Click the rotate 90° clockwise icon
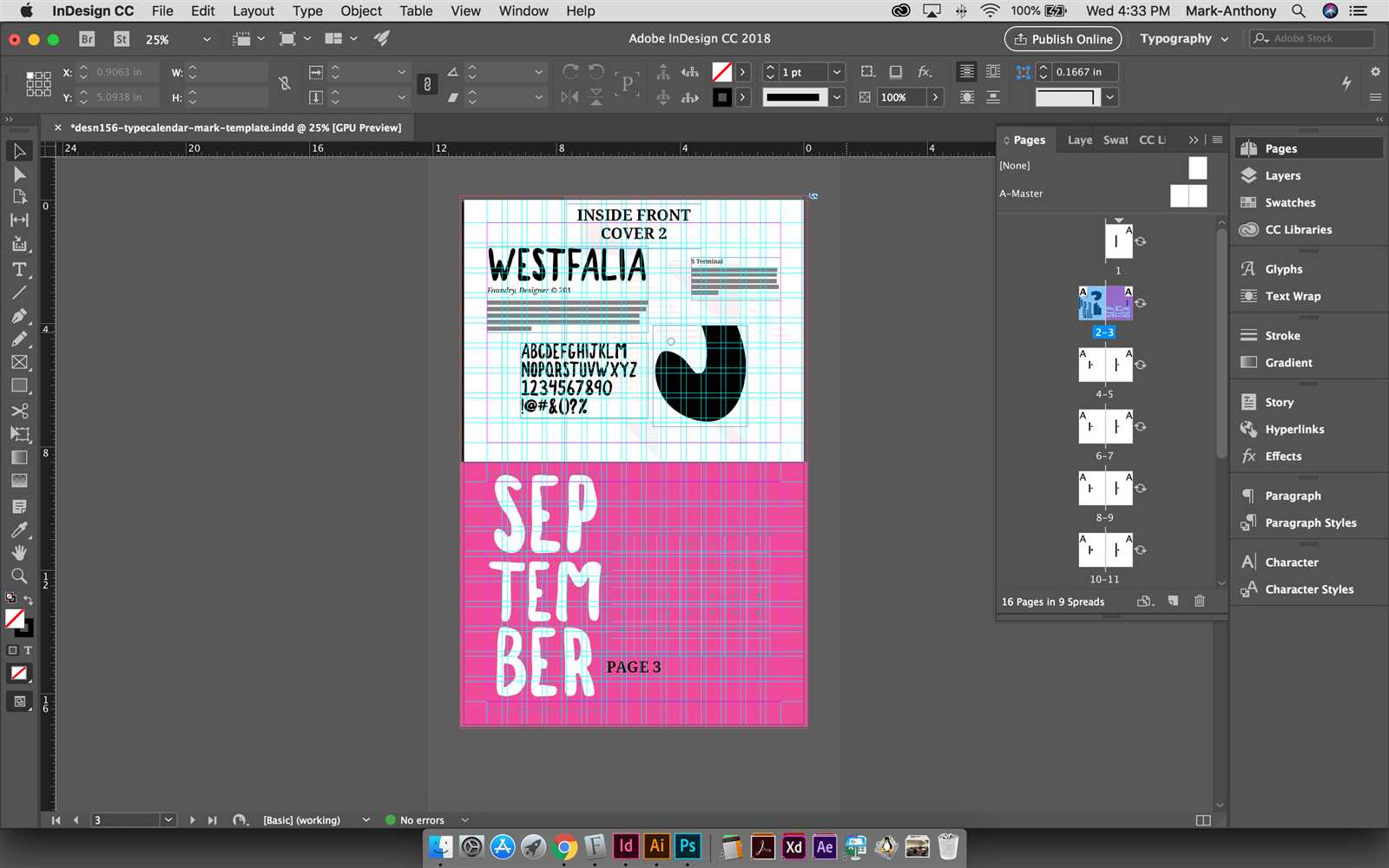Viewport: 1389px width, 868px height. click(x=570, y=72)
